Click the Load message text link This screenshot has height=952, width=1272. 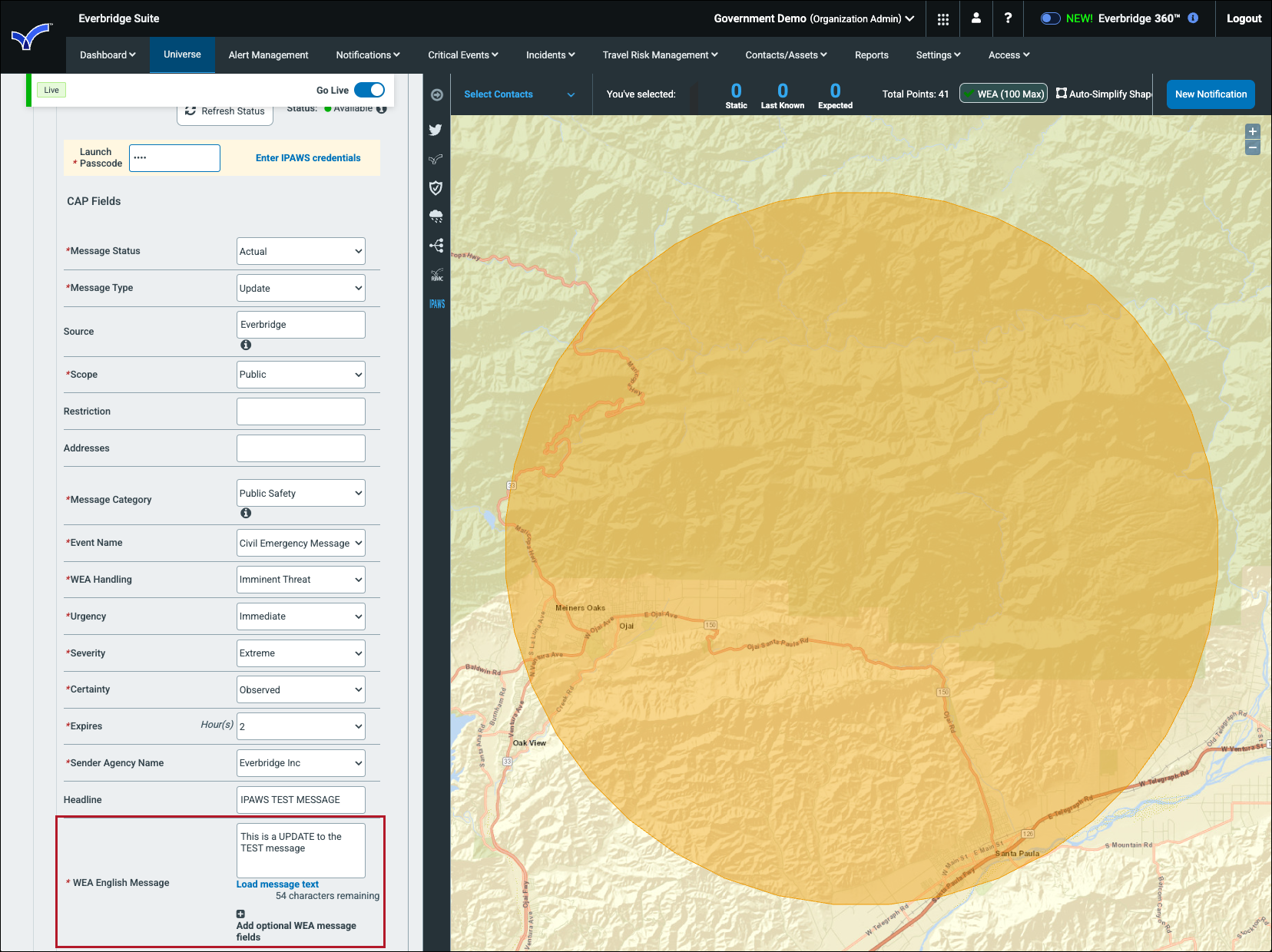(x=277, y=884)
